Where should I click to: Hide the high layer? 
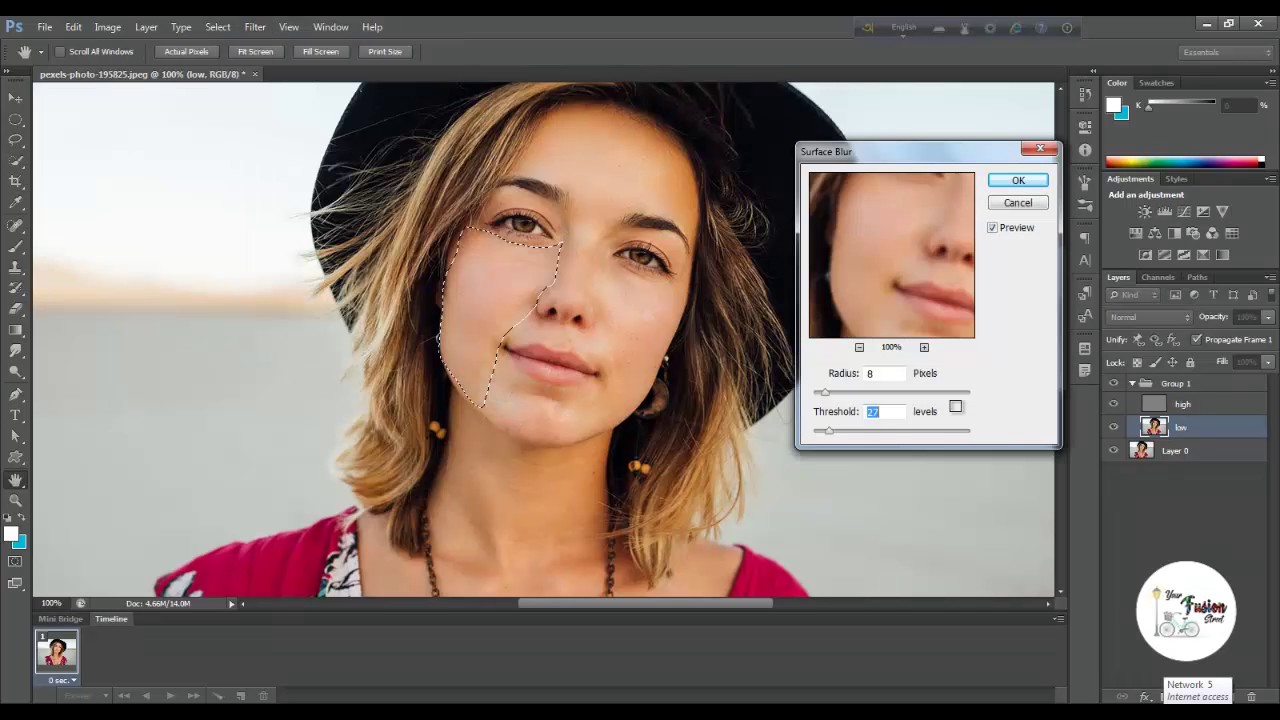pyautogui.click(x=1114, y=404)
